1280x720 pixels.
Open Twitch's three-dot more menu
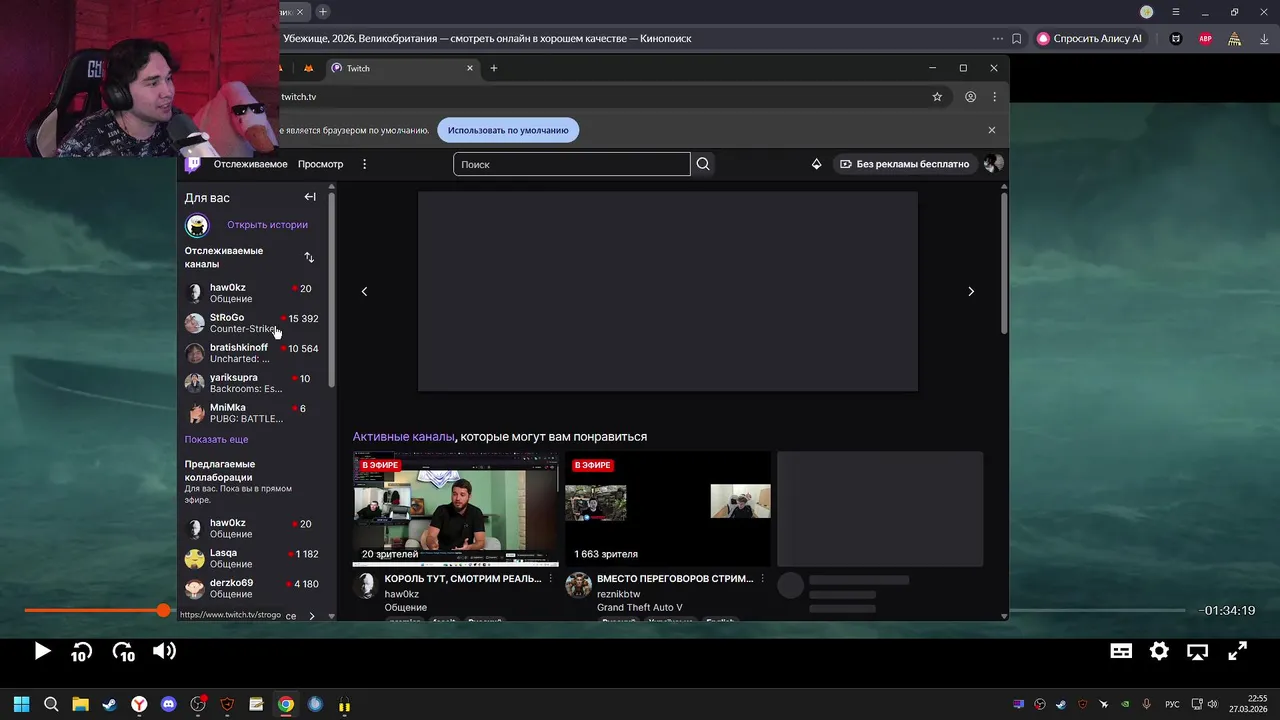point(364,164)
